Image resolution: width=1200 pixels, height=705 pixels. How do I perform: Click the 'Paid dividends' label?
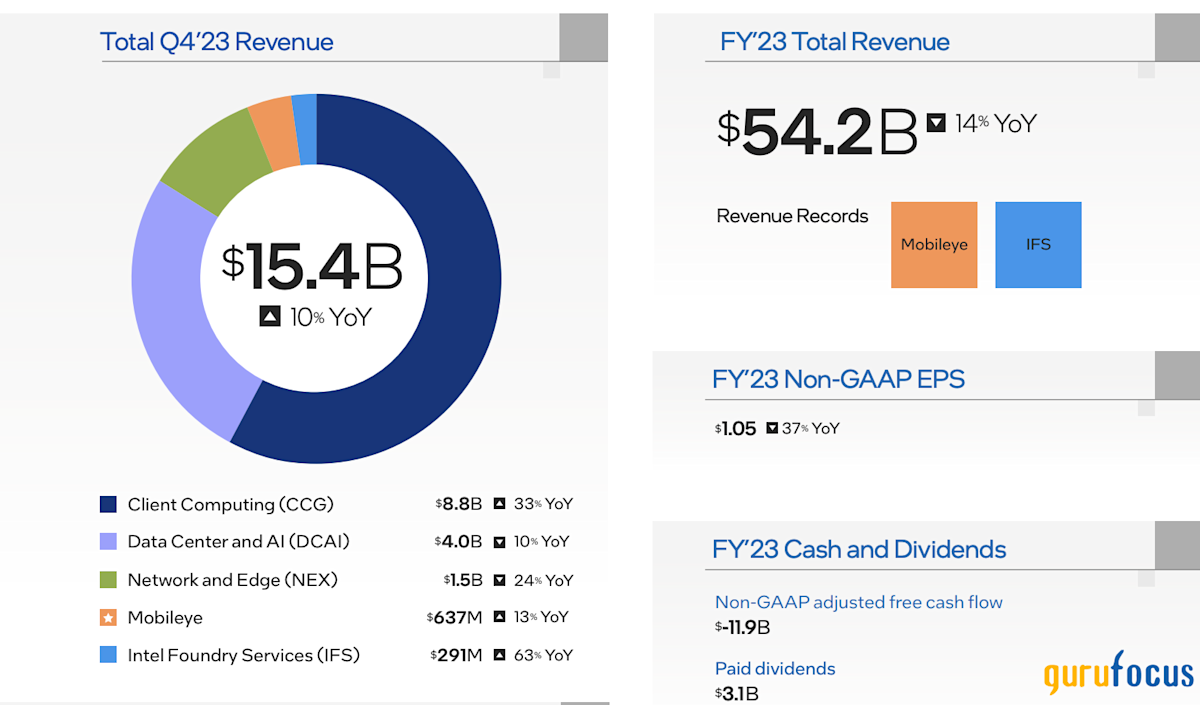(775, 669)
